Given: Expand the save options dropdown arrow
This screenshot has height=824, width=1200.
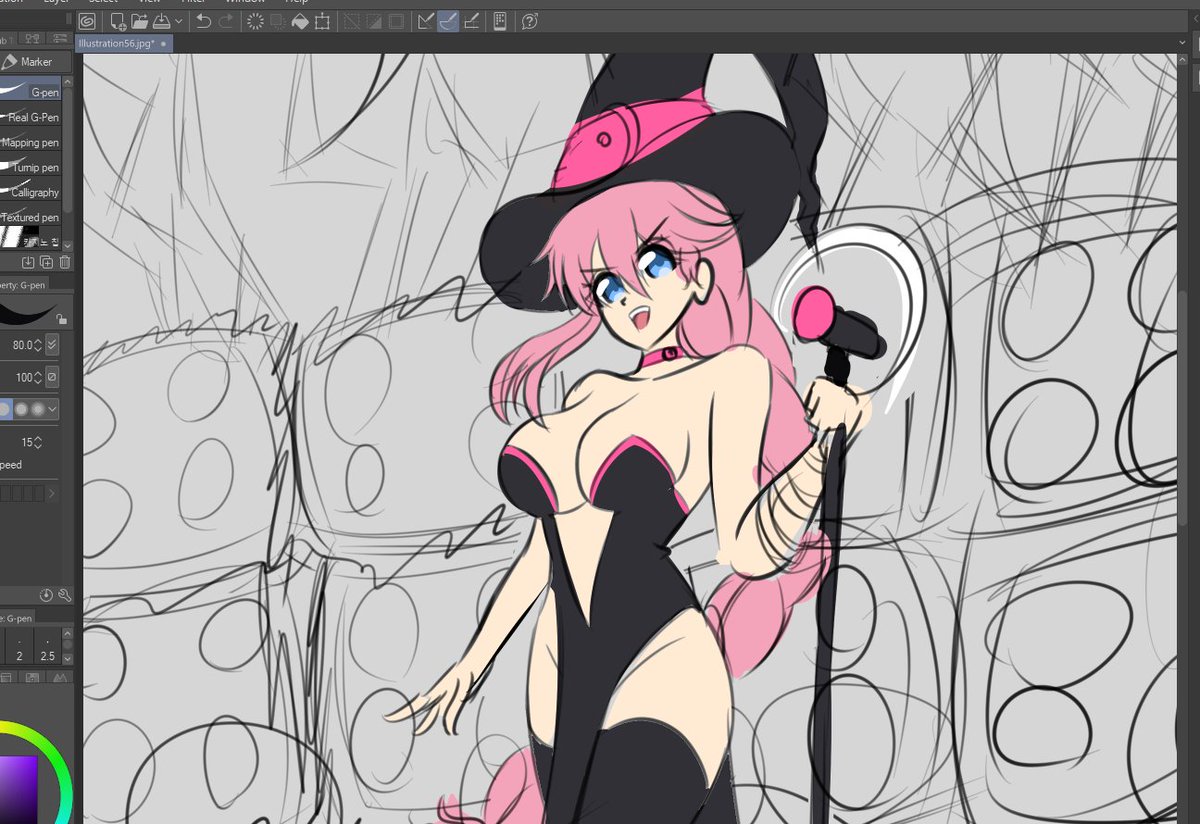Looking at the screenshot, I should tap(178, 21).
